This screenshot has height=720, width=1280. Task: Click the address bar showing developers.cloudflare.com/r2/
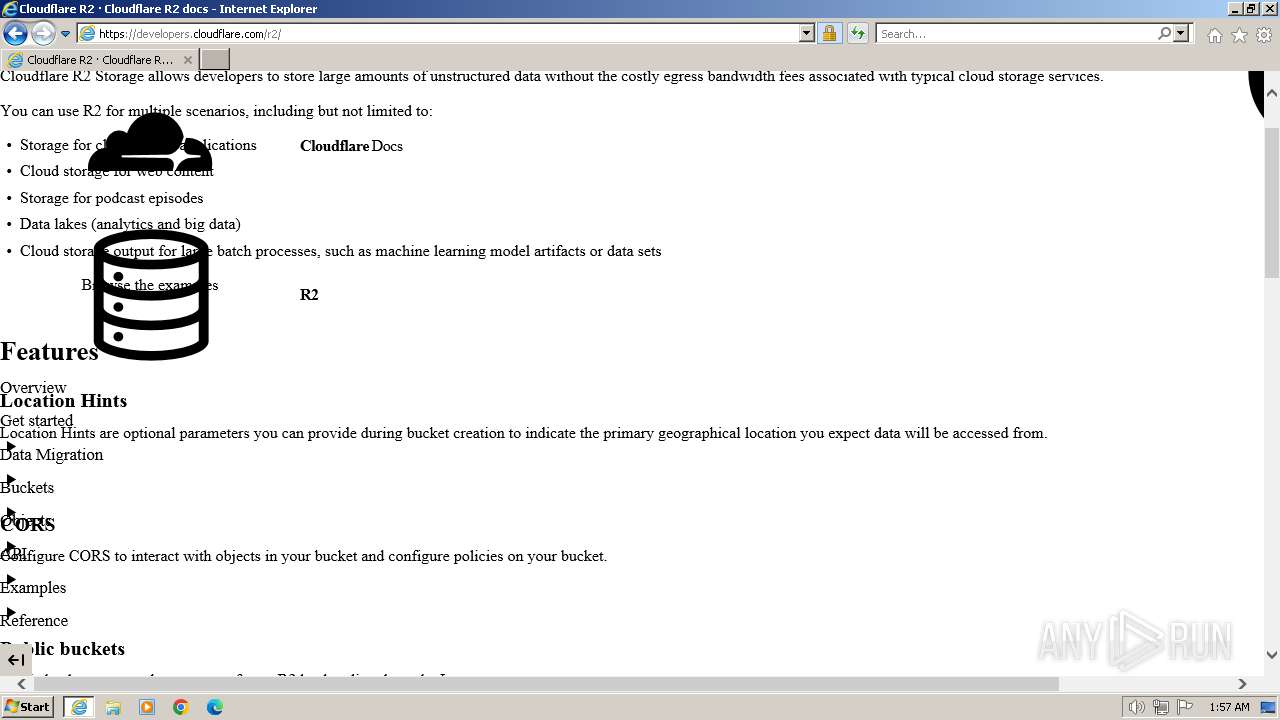click(438, 33)
